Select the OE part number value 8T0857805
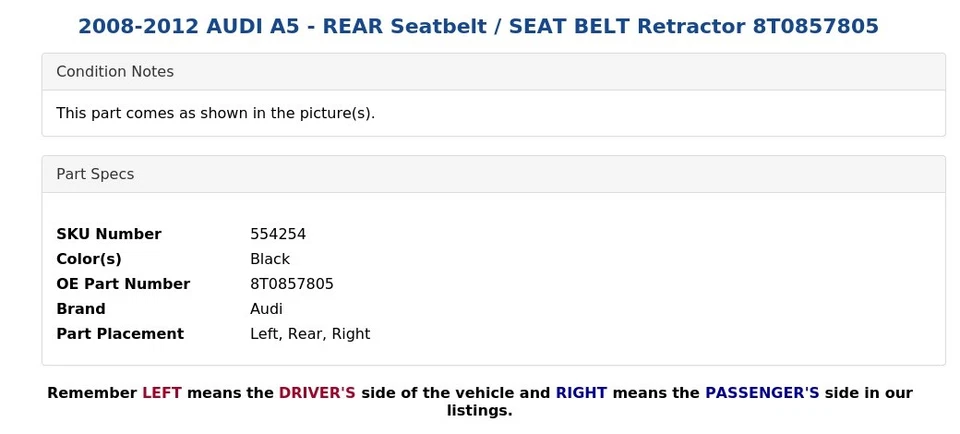This screenshot has height=434, width=960. tap(292, 284)
